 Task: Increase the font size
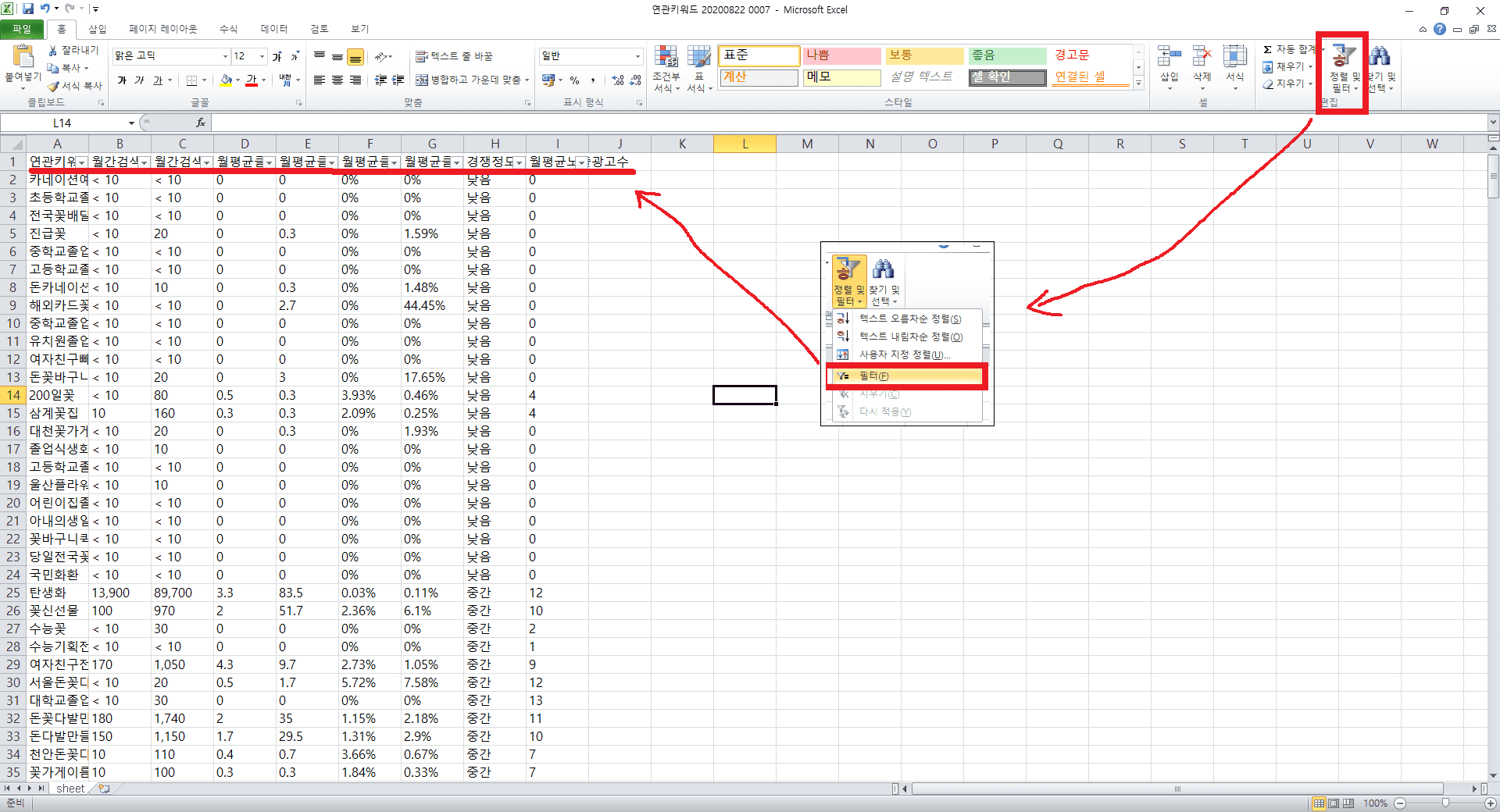click(x=277, y=56)
